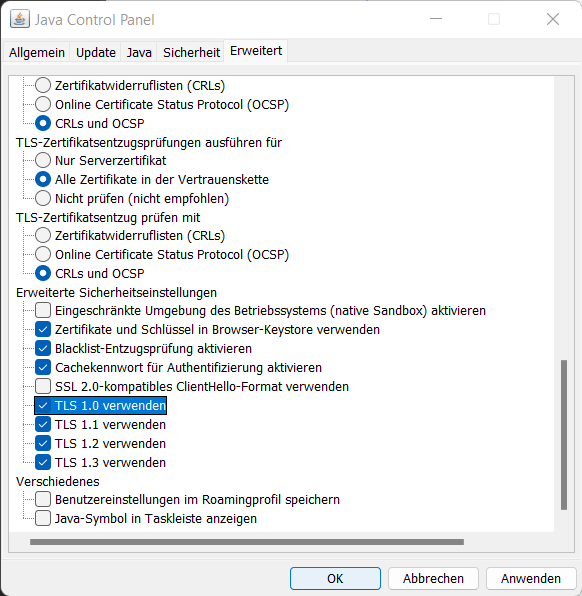Click the OK button
Image resolution: width=582 pixels, height=596 pixels.
(x=335, y=578)
